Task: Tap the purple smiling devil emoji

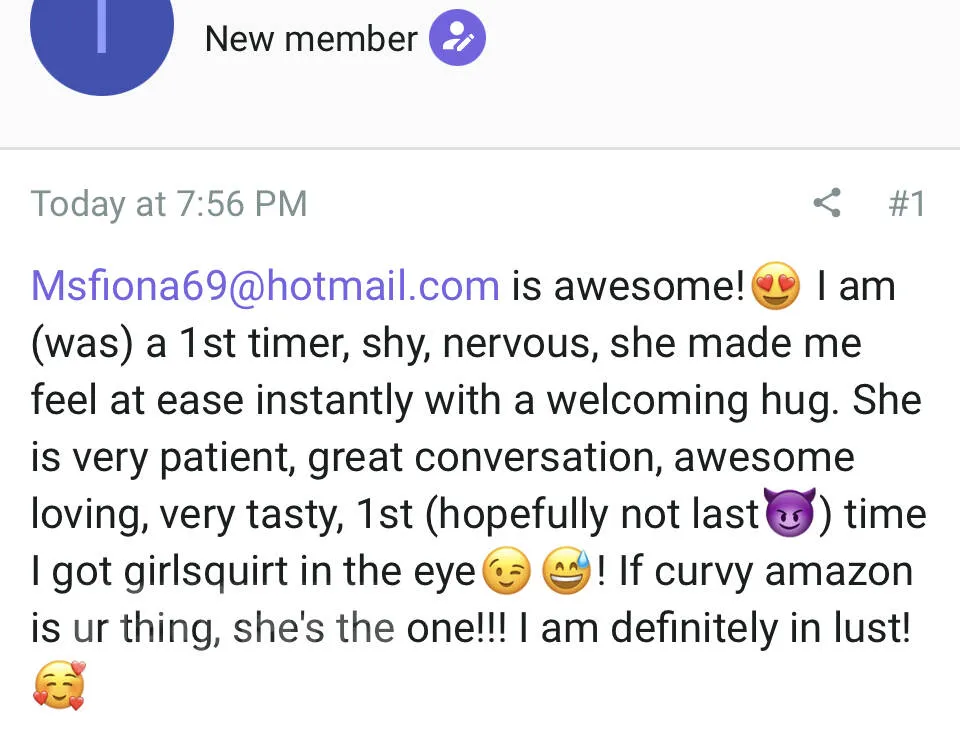Action: pyautogui.click(x=790, y=514)
